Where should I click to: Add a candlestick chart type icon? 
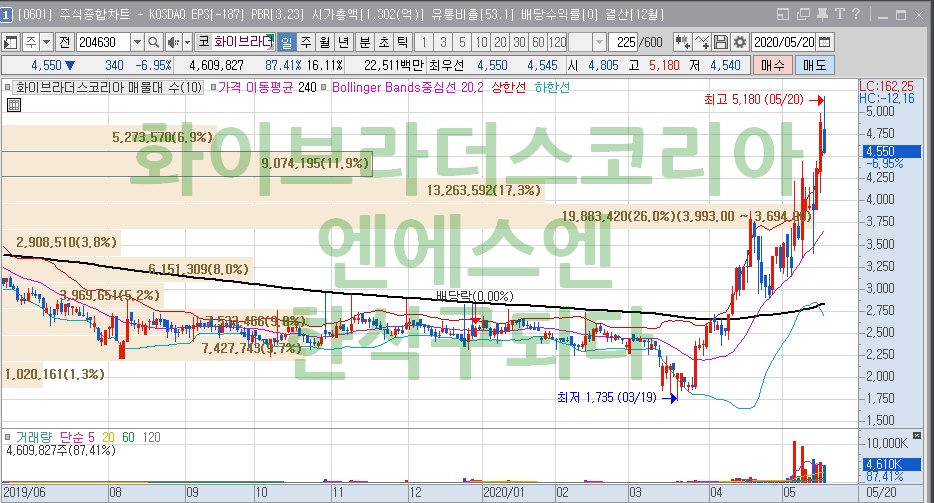click(x=683, y=42)
